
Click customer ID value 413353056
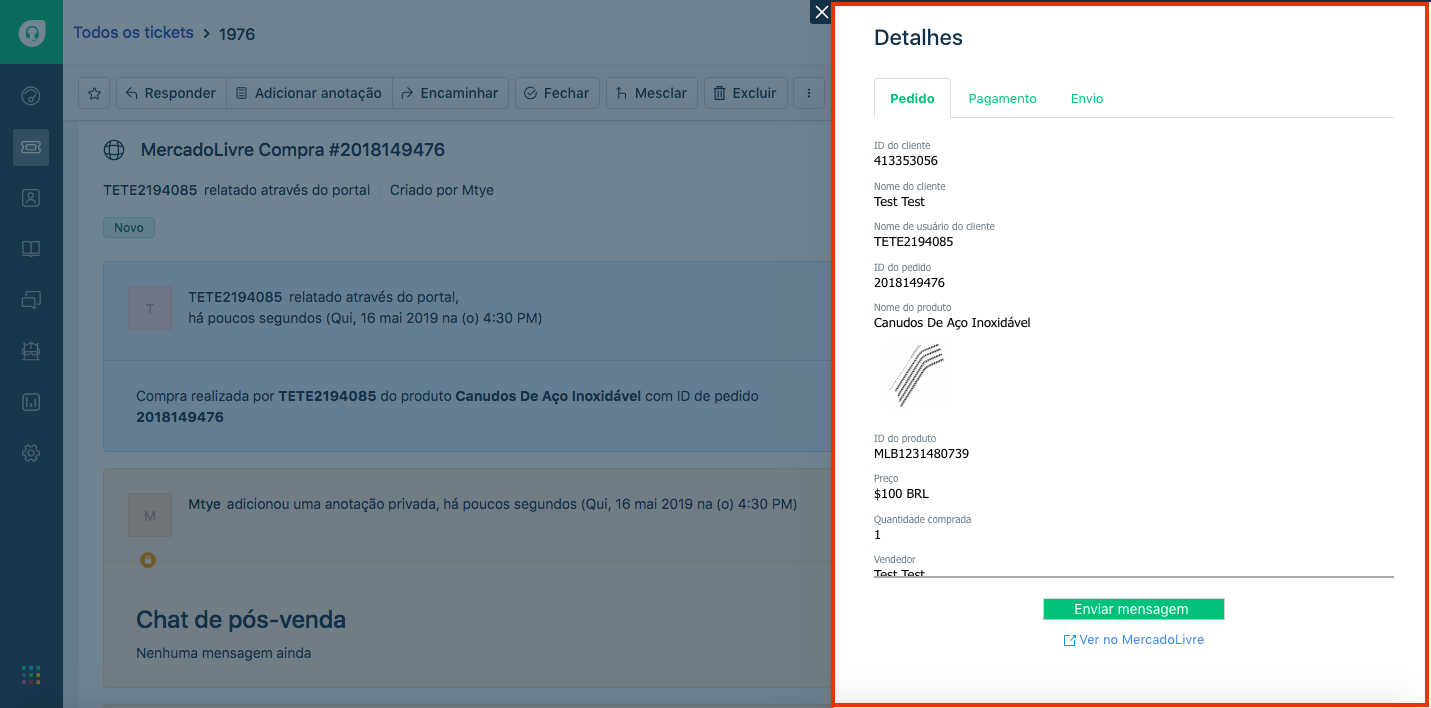point(906,161)
